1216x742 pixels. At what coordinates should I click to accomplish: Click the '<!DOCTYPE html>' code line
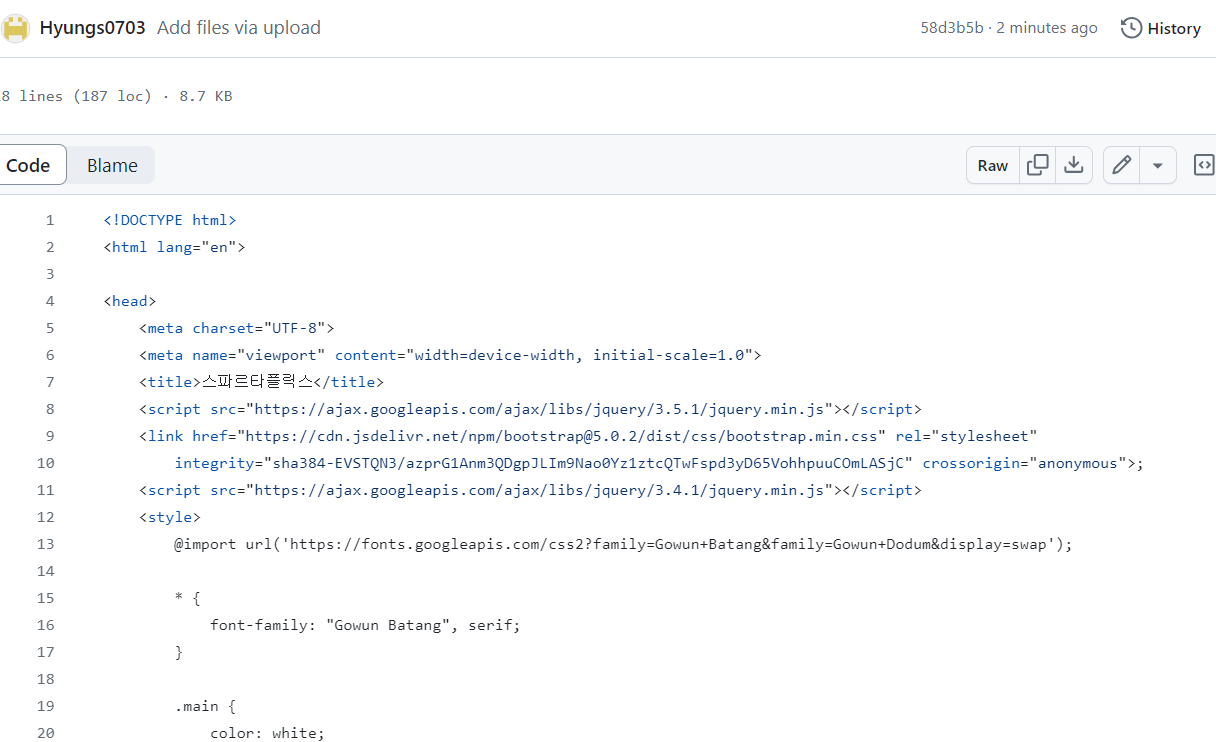click(x=170, y=220)
